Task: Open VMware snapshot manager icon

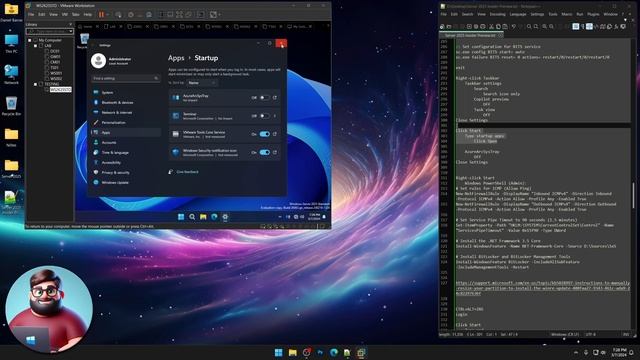Action: pyautogui.click(x=149, y=15)
